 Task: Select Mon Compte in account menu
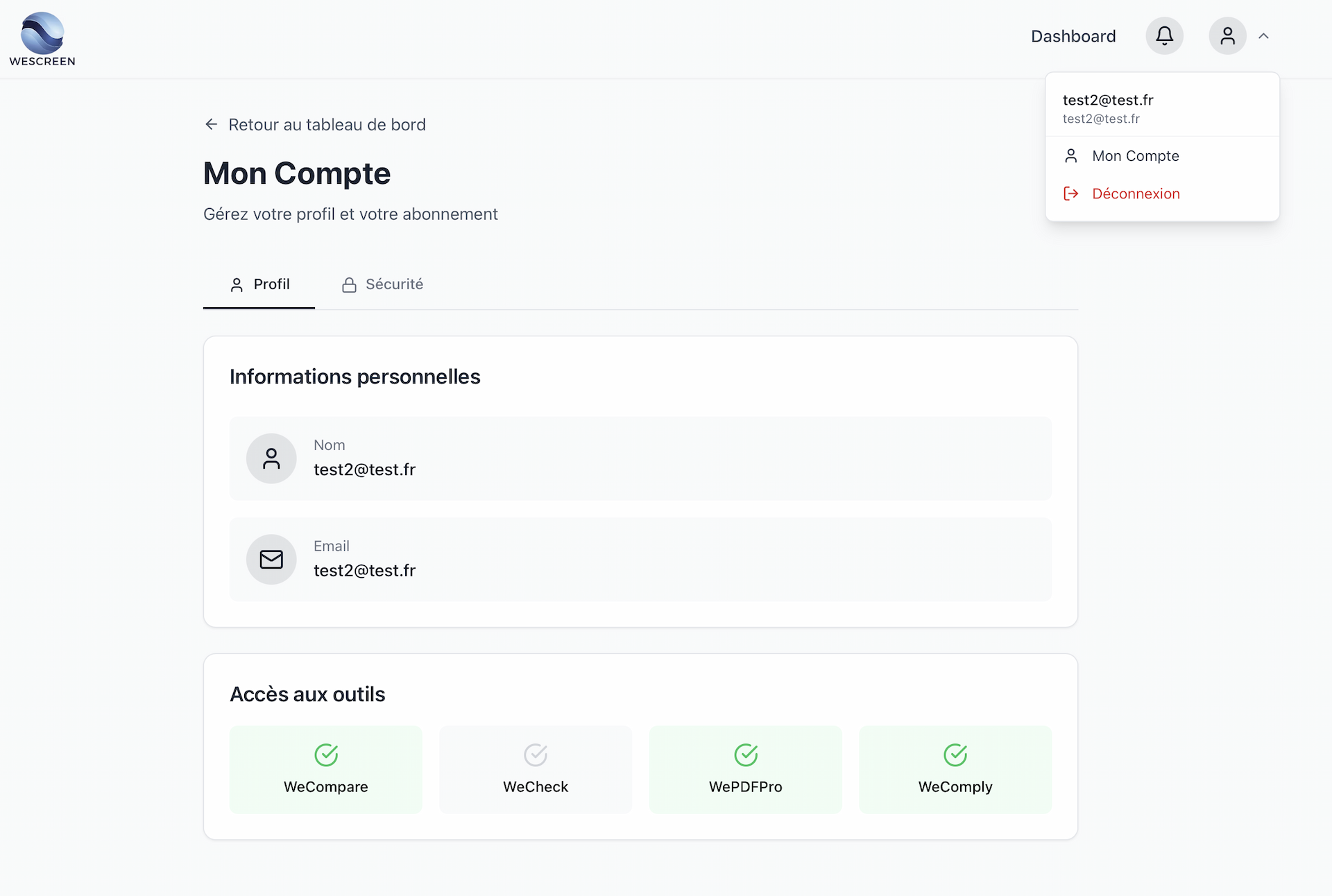(x=1162, y=156)
